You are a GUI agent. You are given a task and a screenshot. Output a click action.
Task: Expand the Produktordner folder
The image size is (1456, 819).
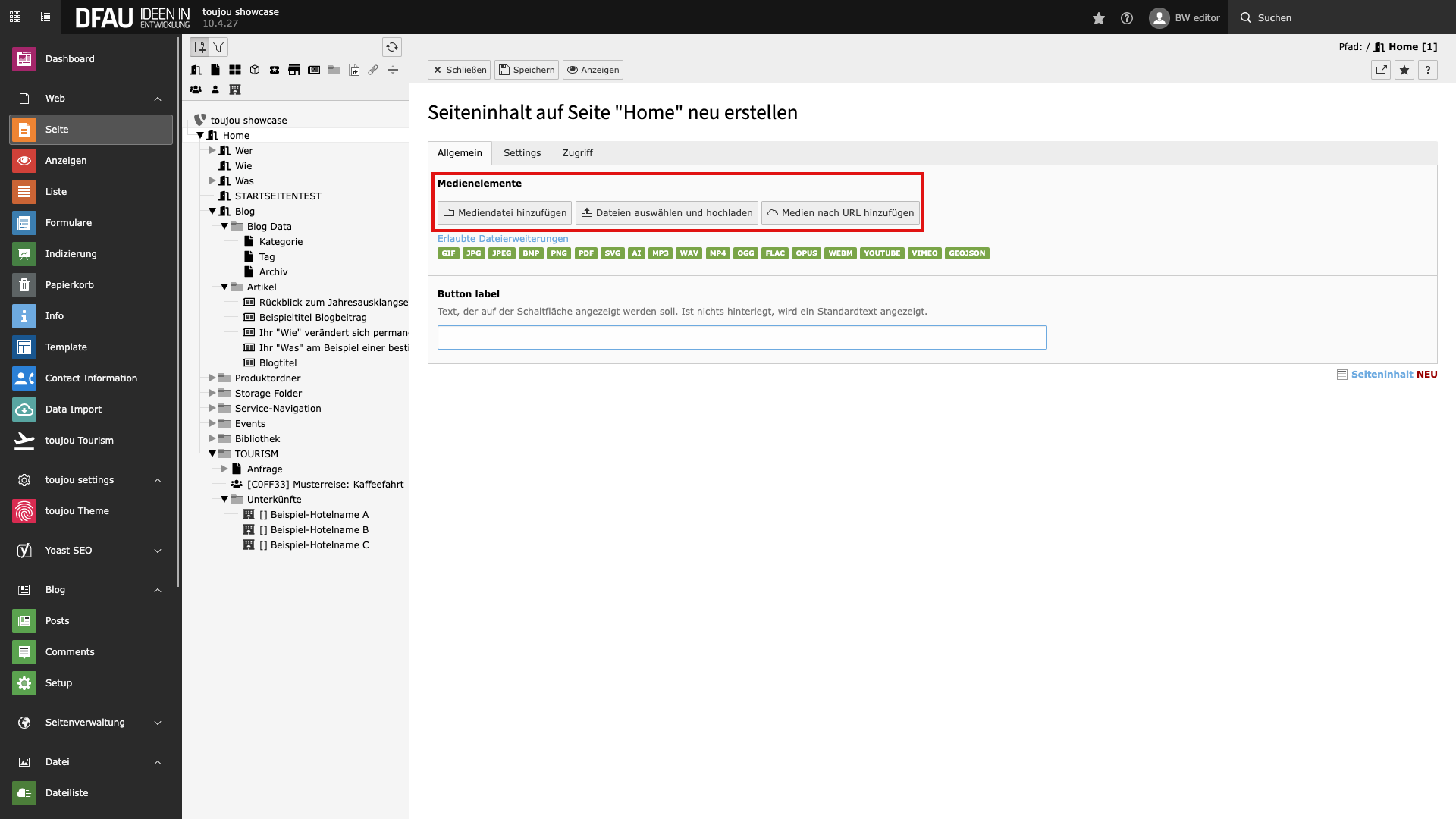[x=212, y=378]
